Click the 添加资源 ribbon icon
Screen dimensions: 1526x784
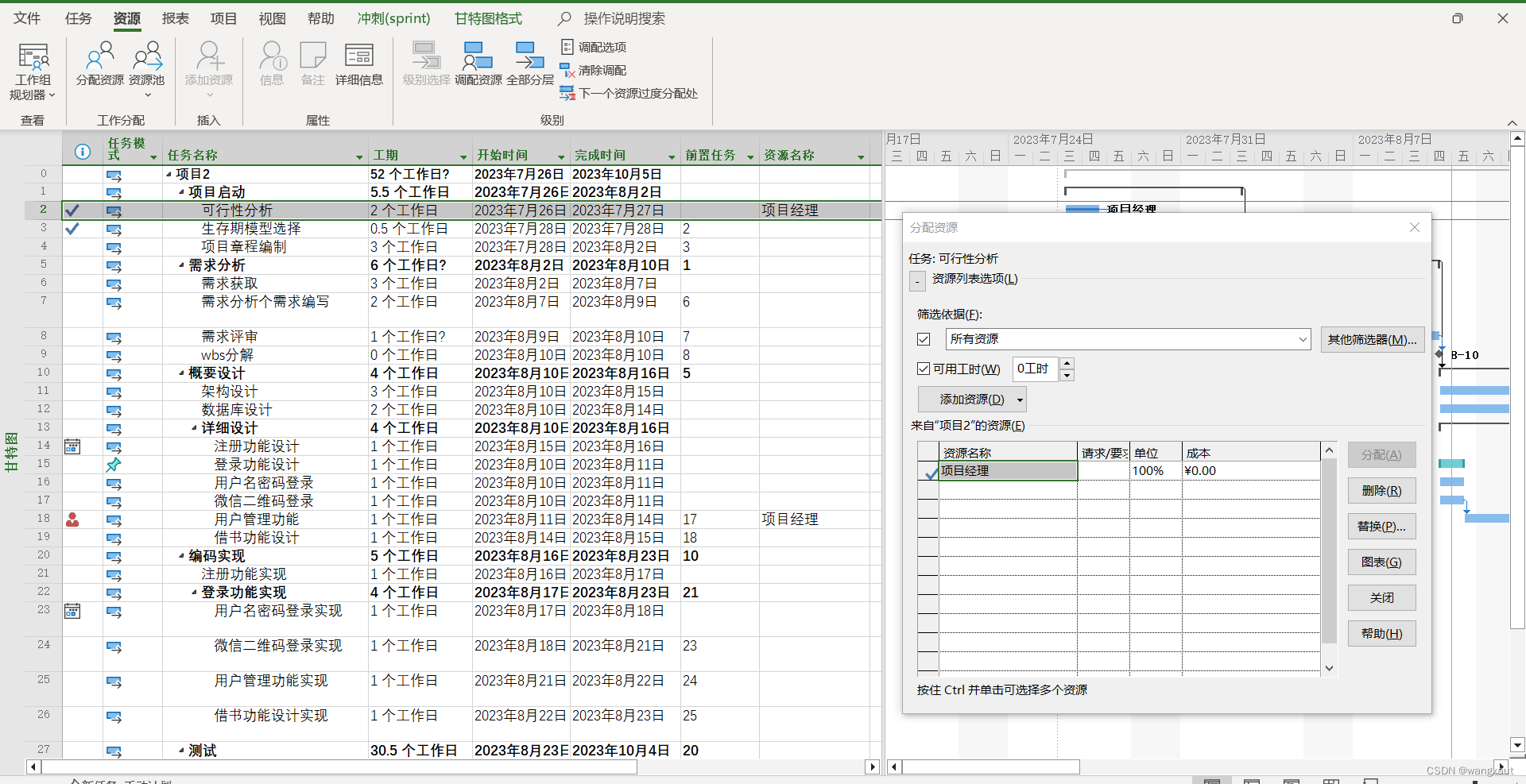coord(209,64)
